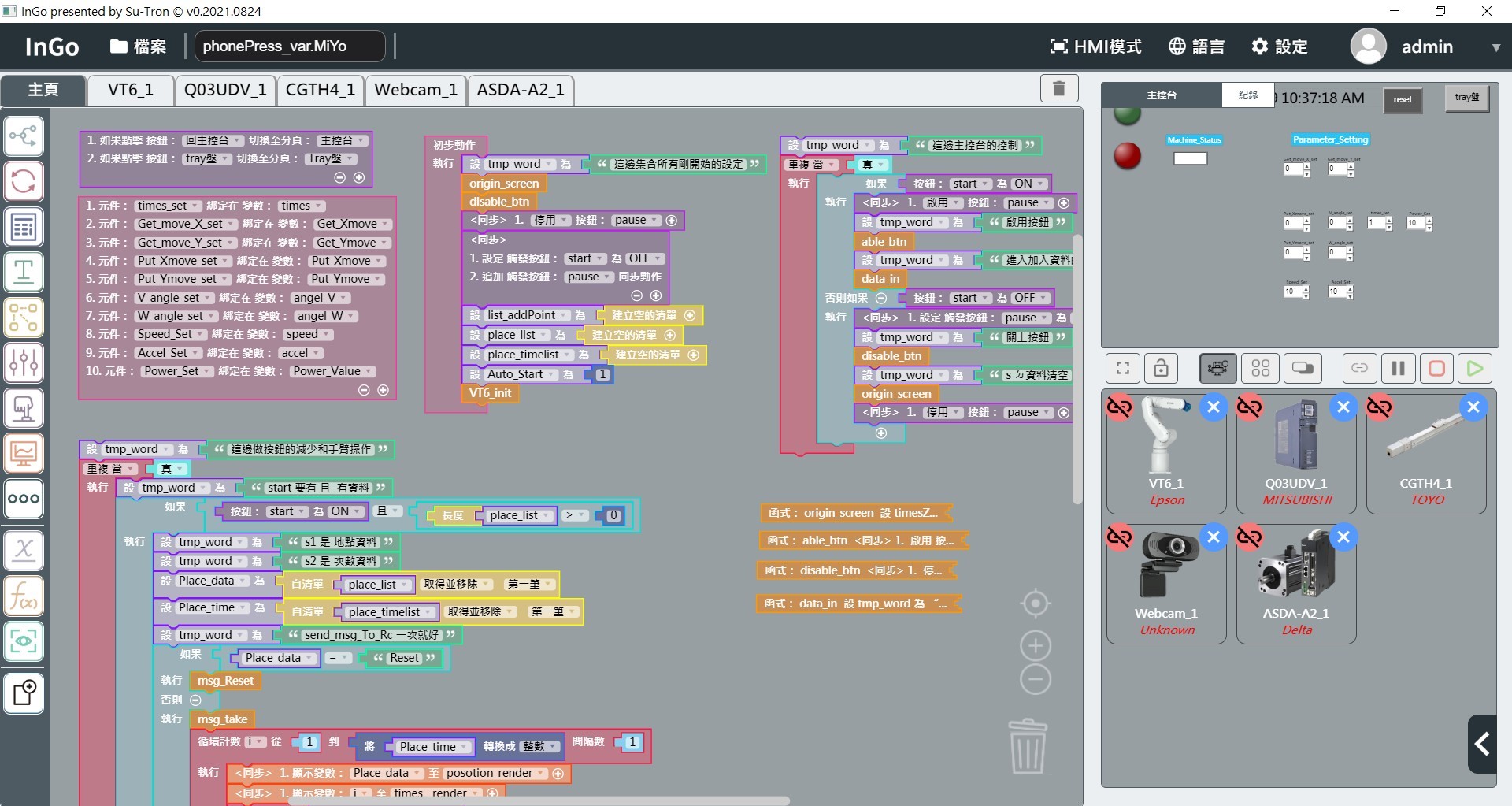Open the functions f(x) block category

(24, 596)
